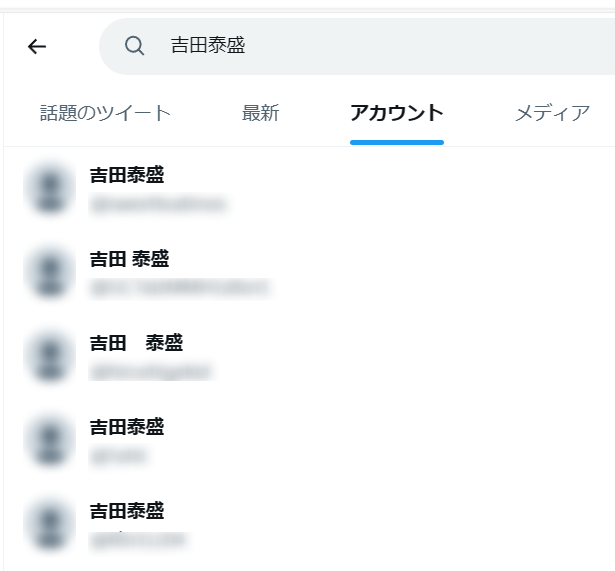Viewport: 615px width, 571px height.
Task: Open the 吉田　泰盛 account with wide space
Action: coord(136,343)
